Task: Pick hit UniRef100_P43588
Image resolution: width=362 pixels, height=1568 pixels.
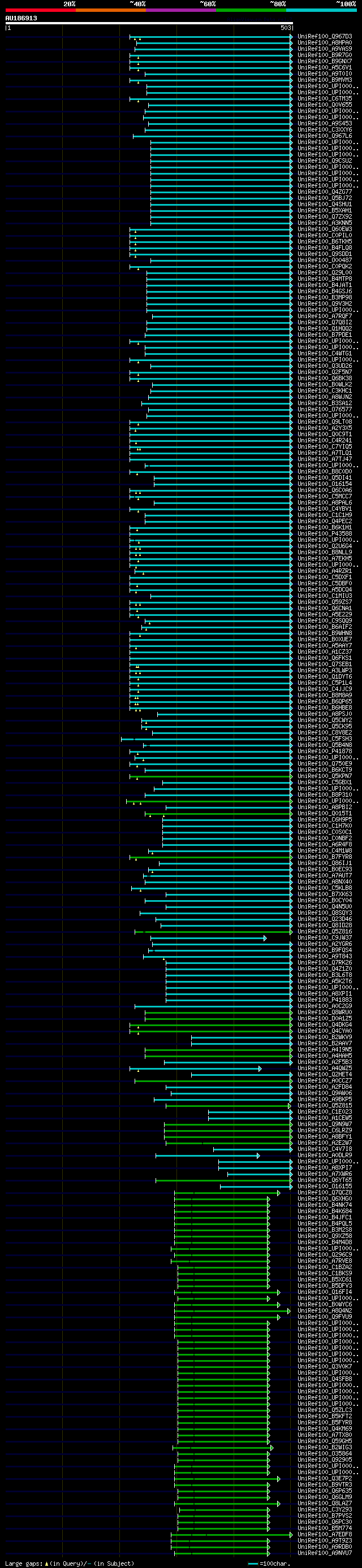Action: point(325,533)
